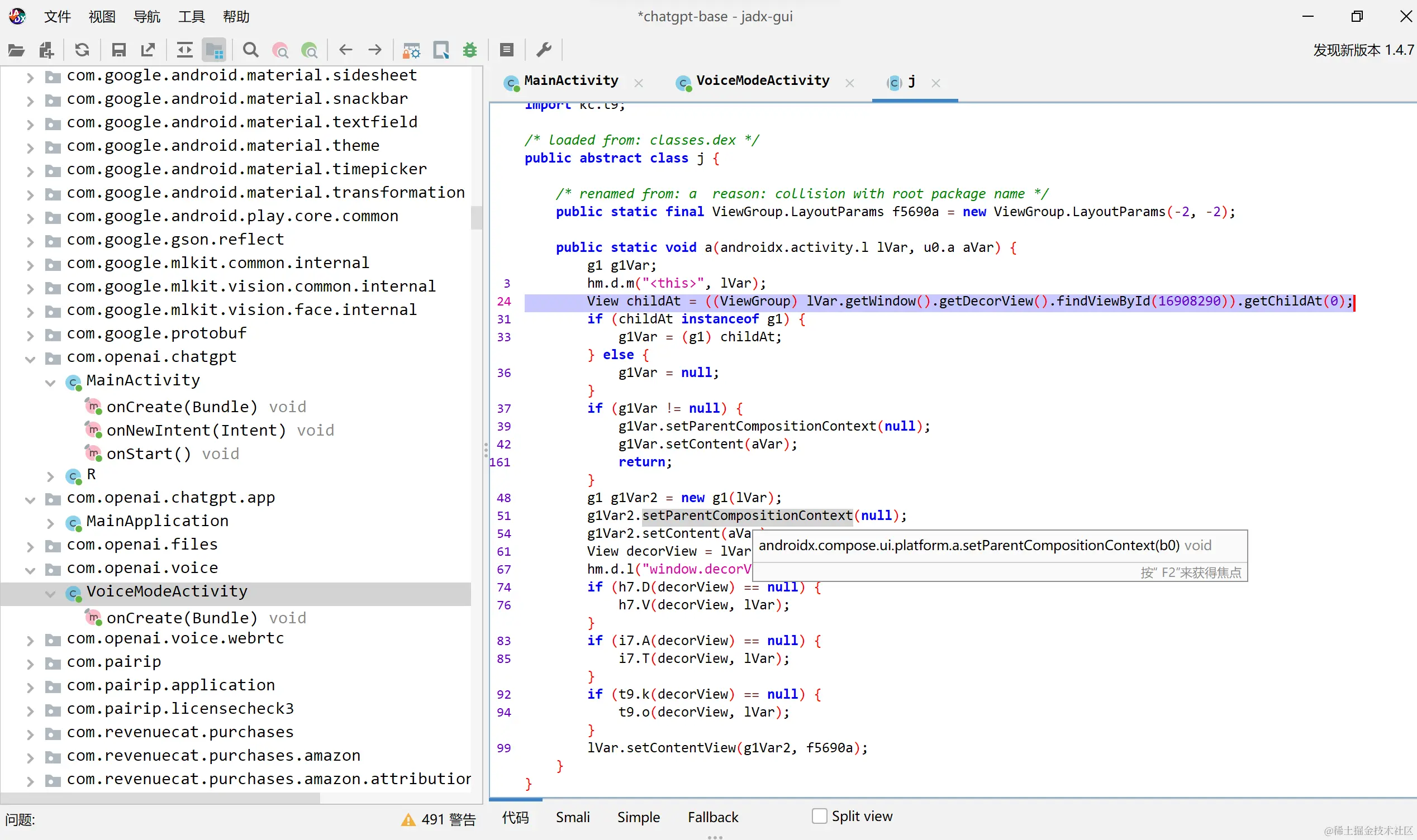The width and height of the screenshot is (1417, 840).
Task: Enable the Split view checkbox
Action: pyautogui.click(x=819, y=816)
